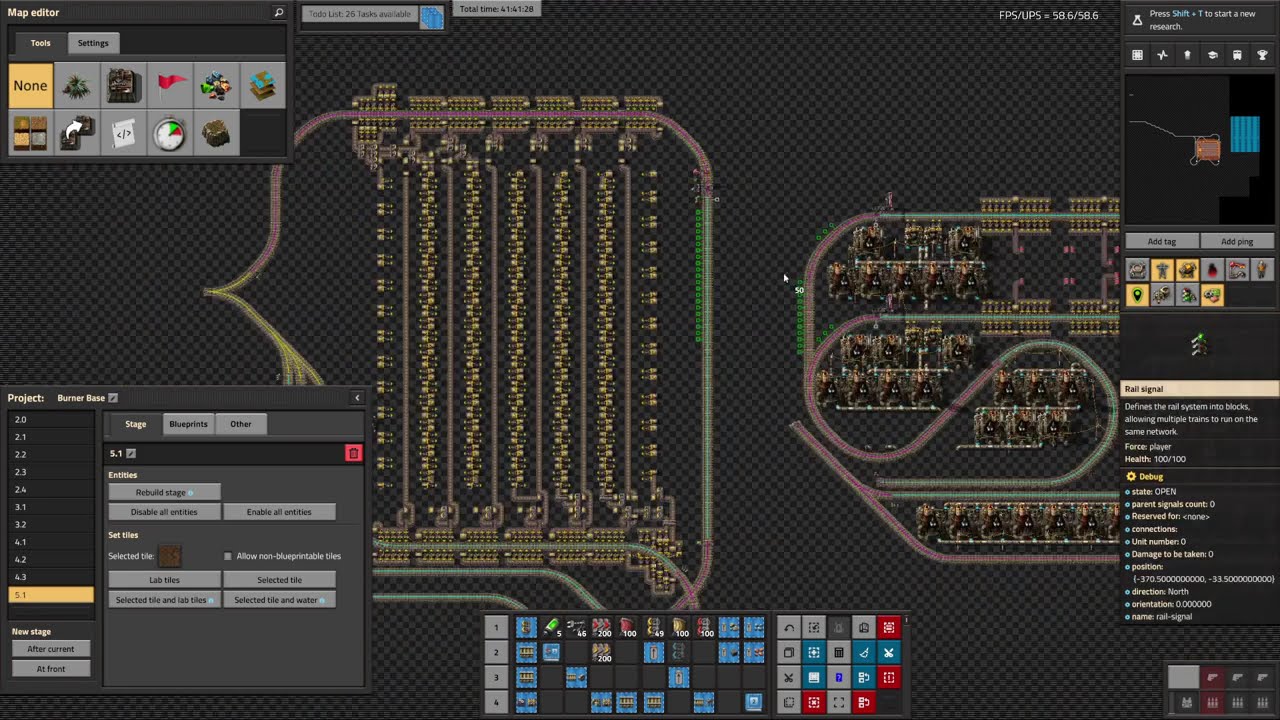Choose the selected tile swatch

pos(170,556)
